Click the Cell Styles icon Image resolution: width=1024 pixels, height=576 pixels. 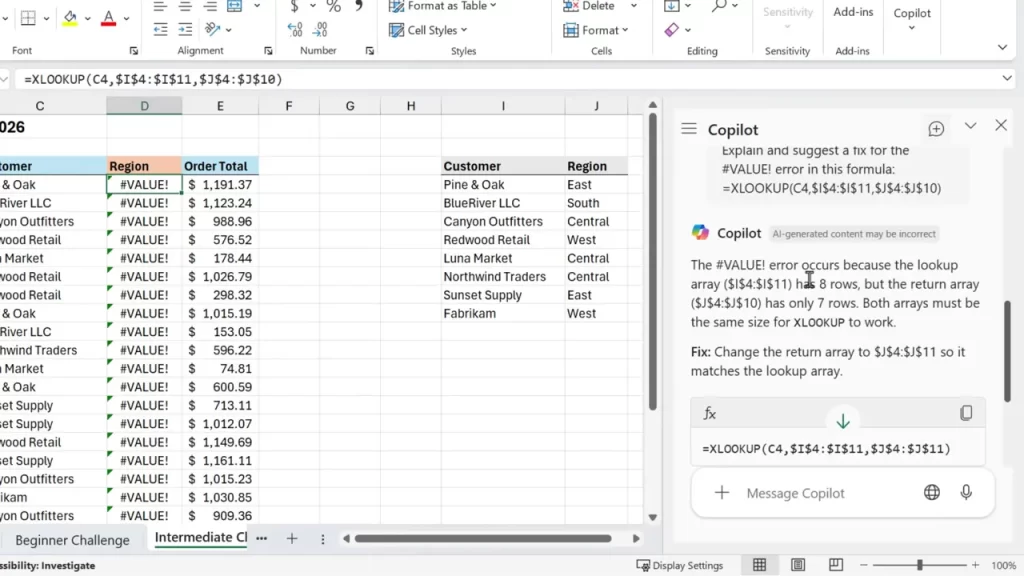[x=398, y=29]
